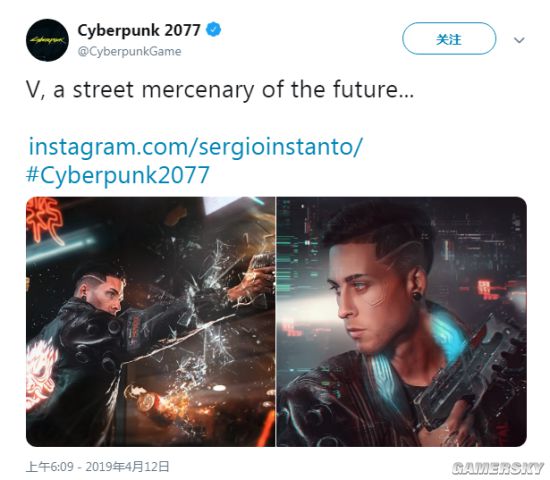Expand the tweet options chevron
550x480 pixels.
tap(519, 40)
